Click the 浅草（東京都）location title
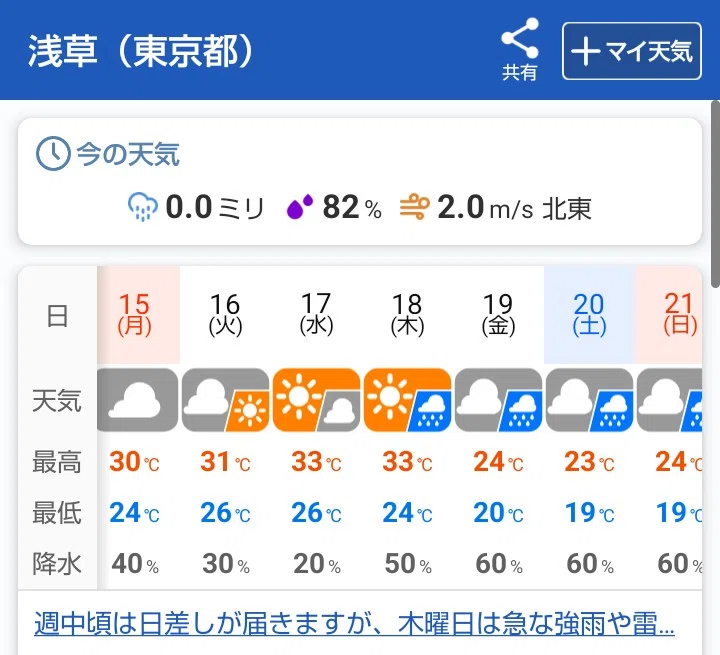Viewport: 720px width, 655px height. [x=141, y=51]
